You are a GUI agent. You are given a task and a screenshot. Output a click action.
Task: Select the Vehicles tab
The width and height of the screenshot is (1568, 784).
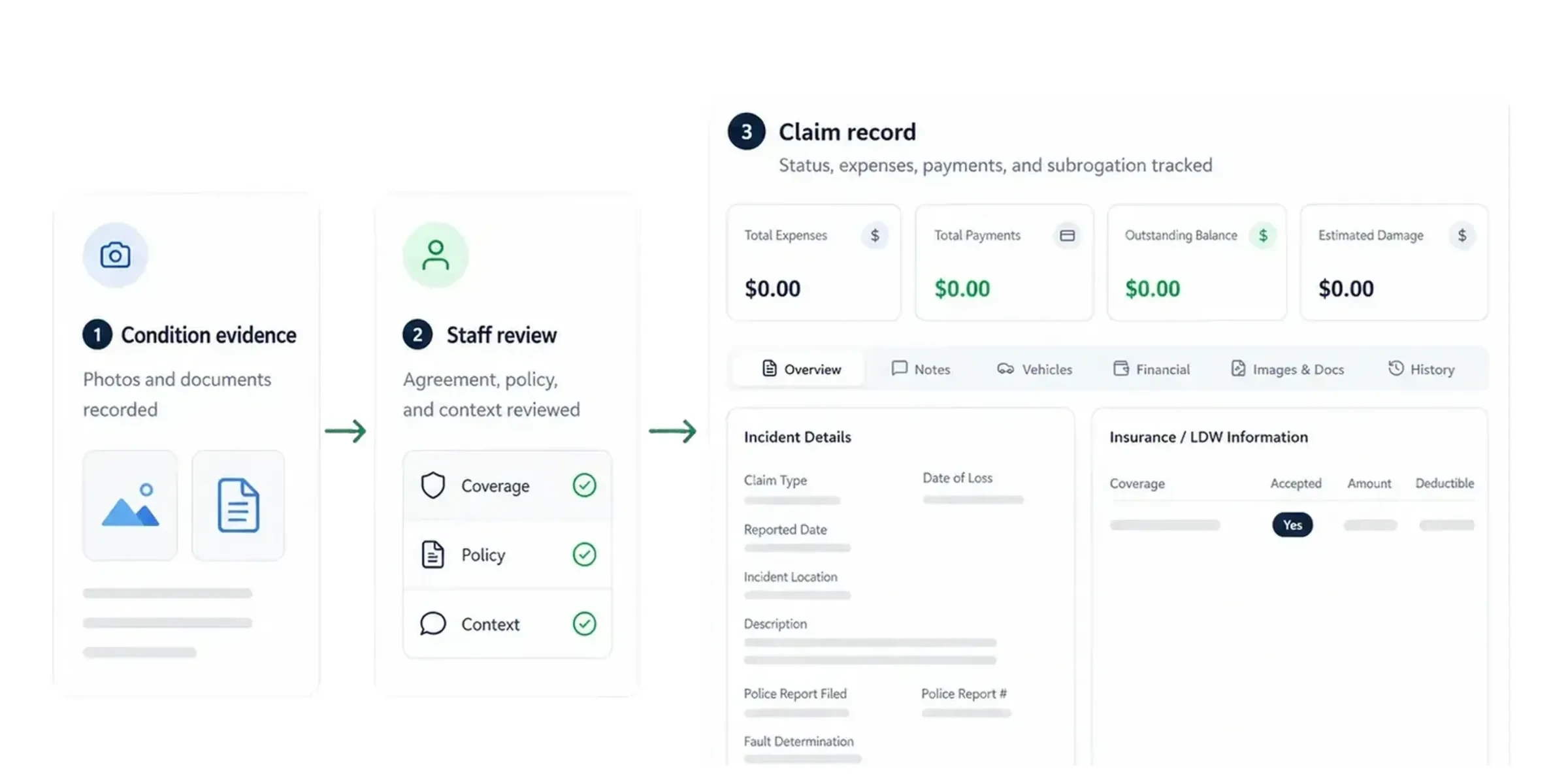point(1034,369)
